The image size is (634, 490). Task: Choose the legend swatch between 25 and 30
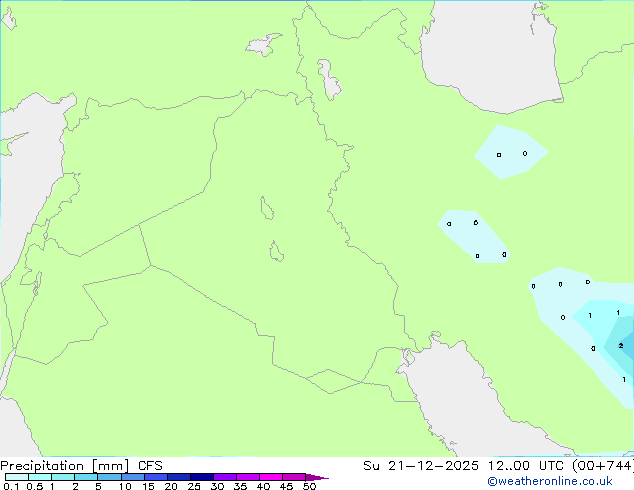(x=202, y=477)
